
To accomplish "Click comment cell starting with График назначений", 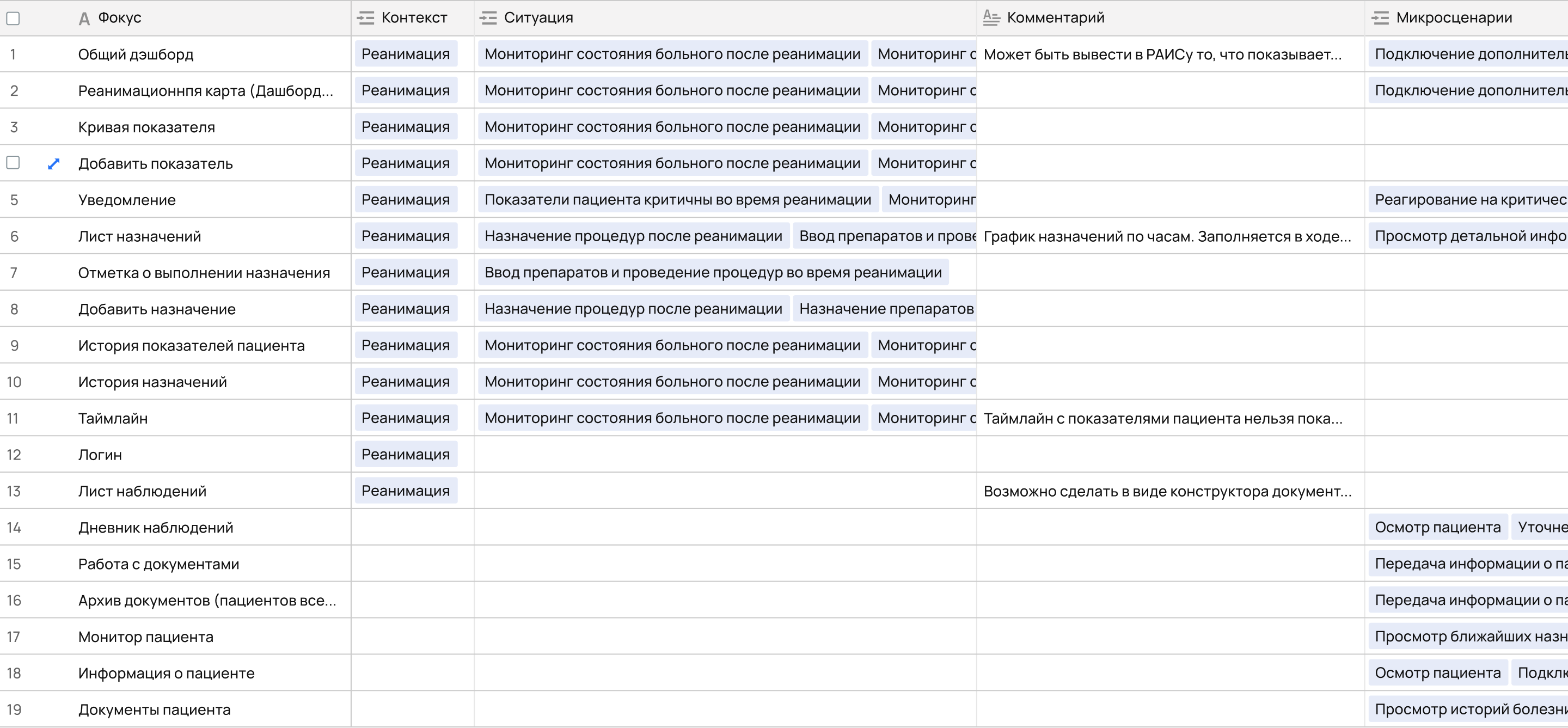I will click(x=1166, y=236).
